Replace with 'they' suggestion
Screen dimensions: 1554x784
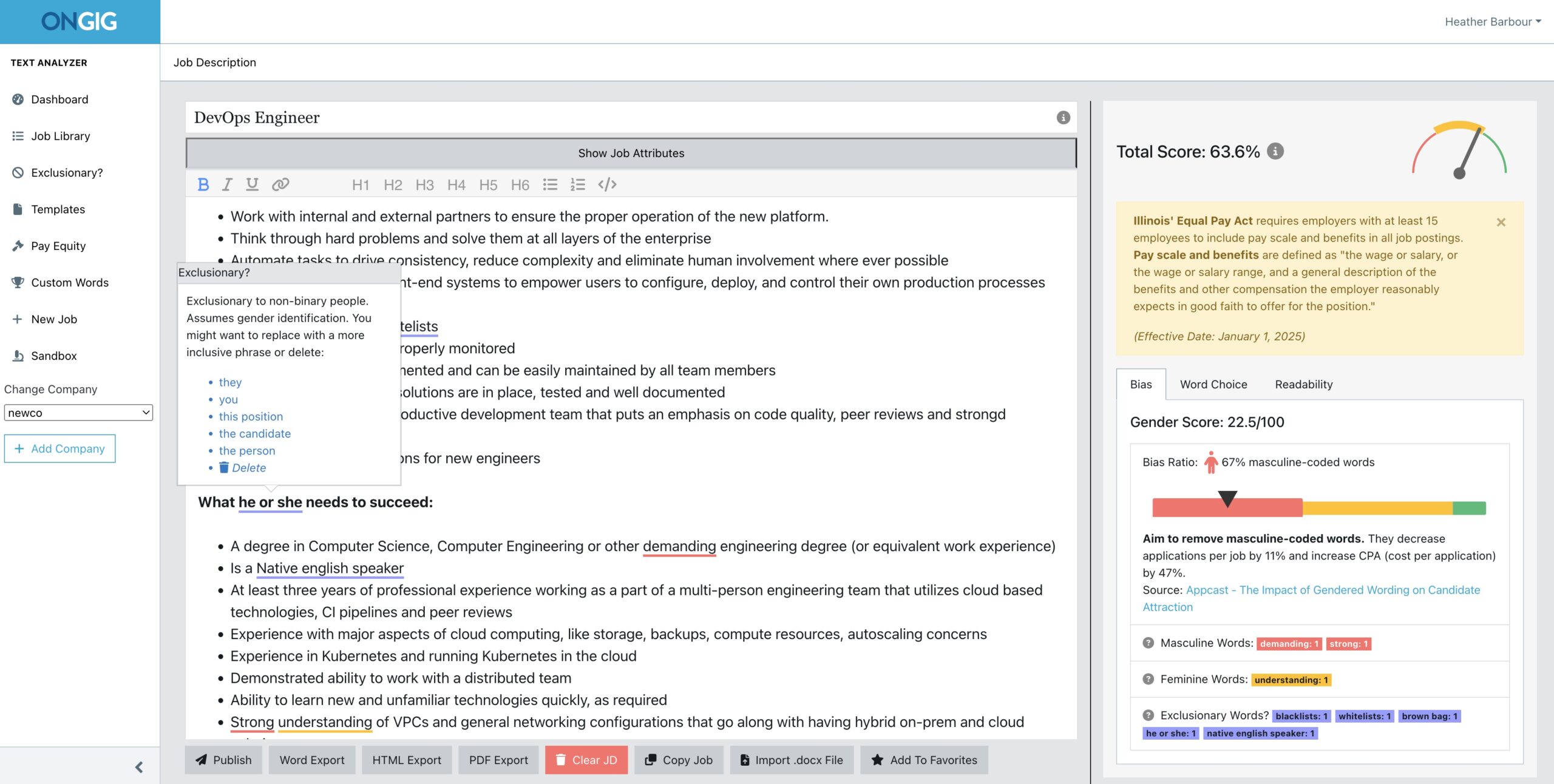click(230, 382)
